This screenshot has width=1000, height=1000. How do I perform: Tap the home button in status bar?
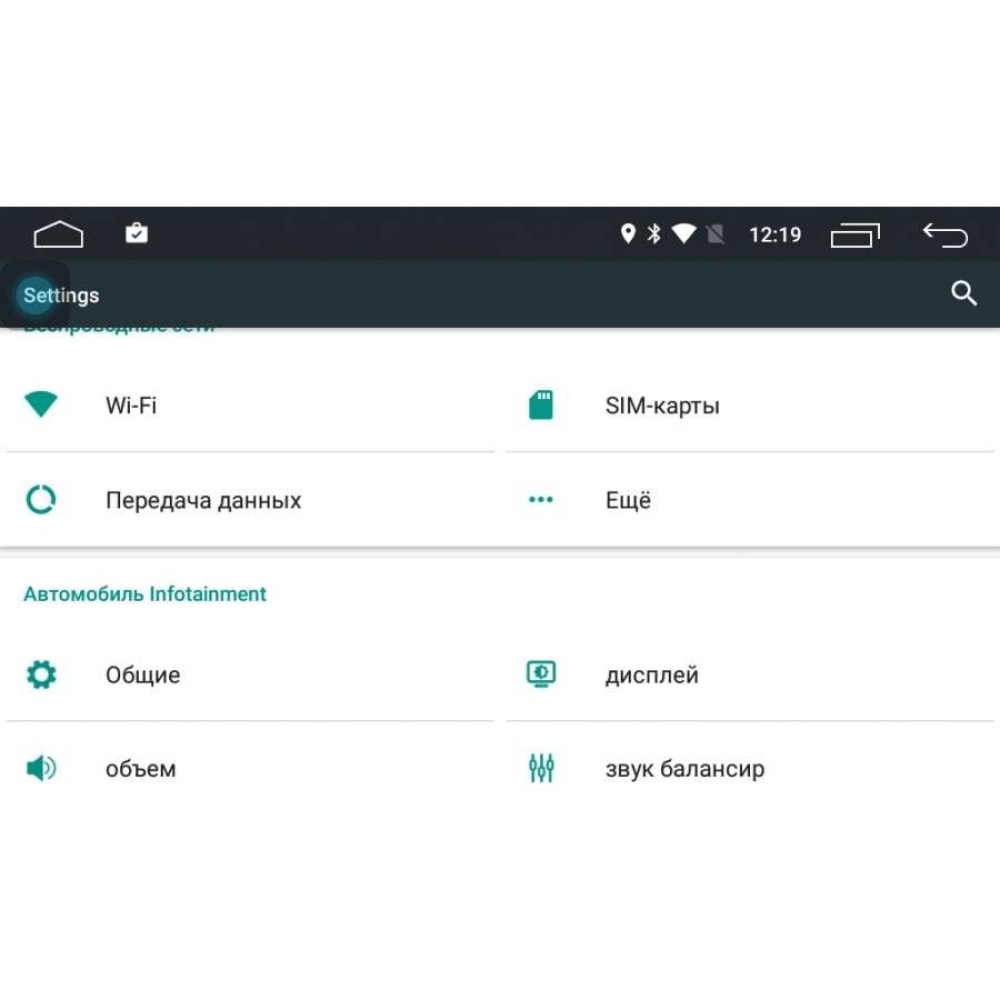pos(58,234)
